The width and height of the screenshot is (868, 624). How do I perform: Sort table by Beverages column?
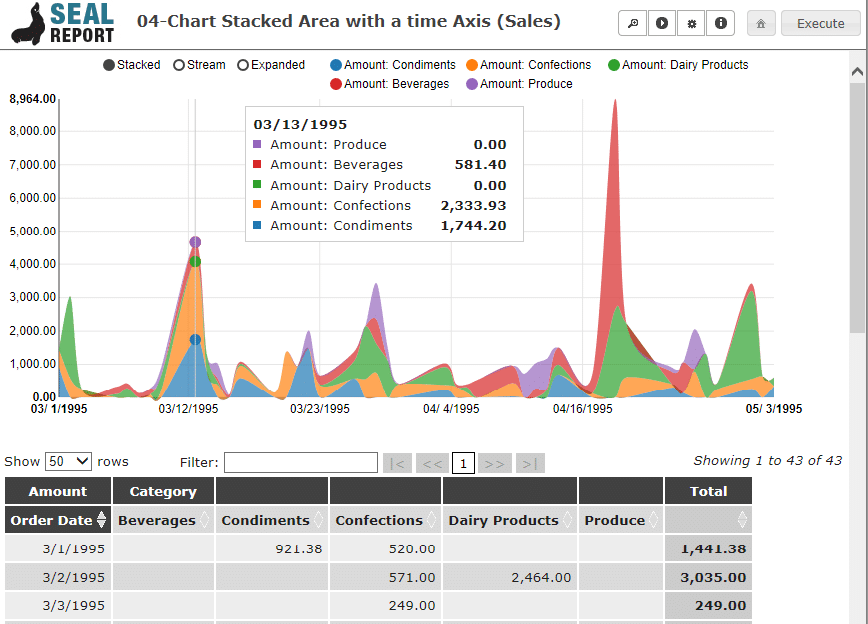click(x=163, y=520)
